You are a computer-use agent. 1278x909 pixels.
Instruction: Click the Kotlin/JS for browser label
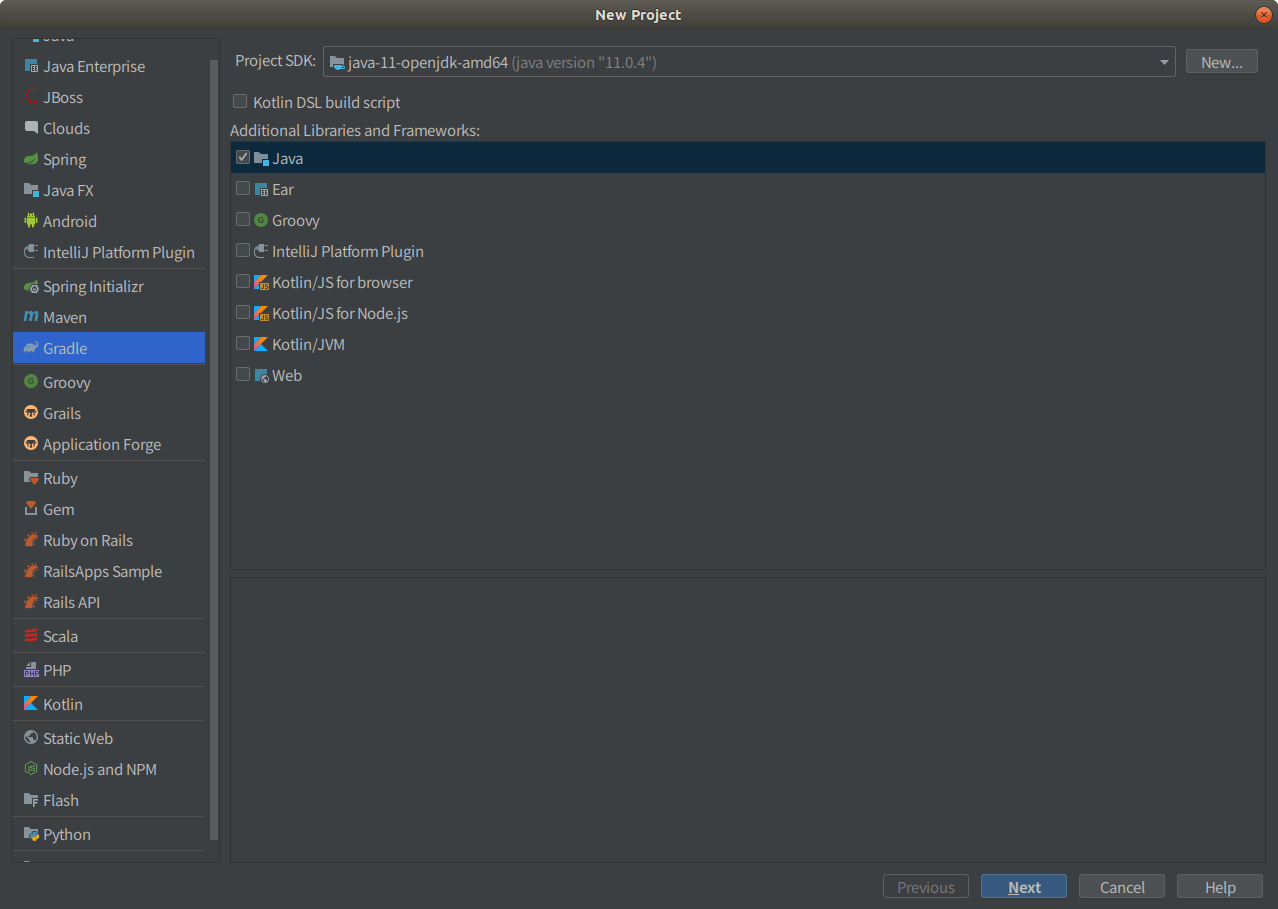pos(342,283)
